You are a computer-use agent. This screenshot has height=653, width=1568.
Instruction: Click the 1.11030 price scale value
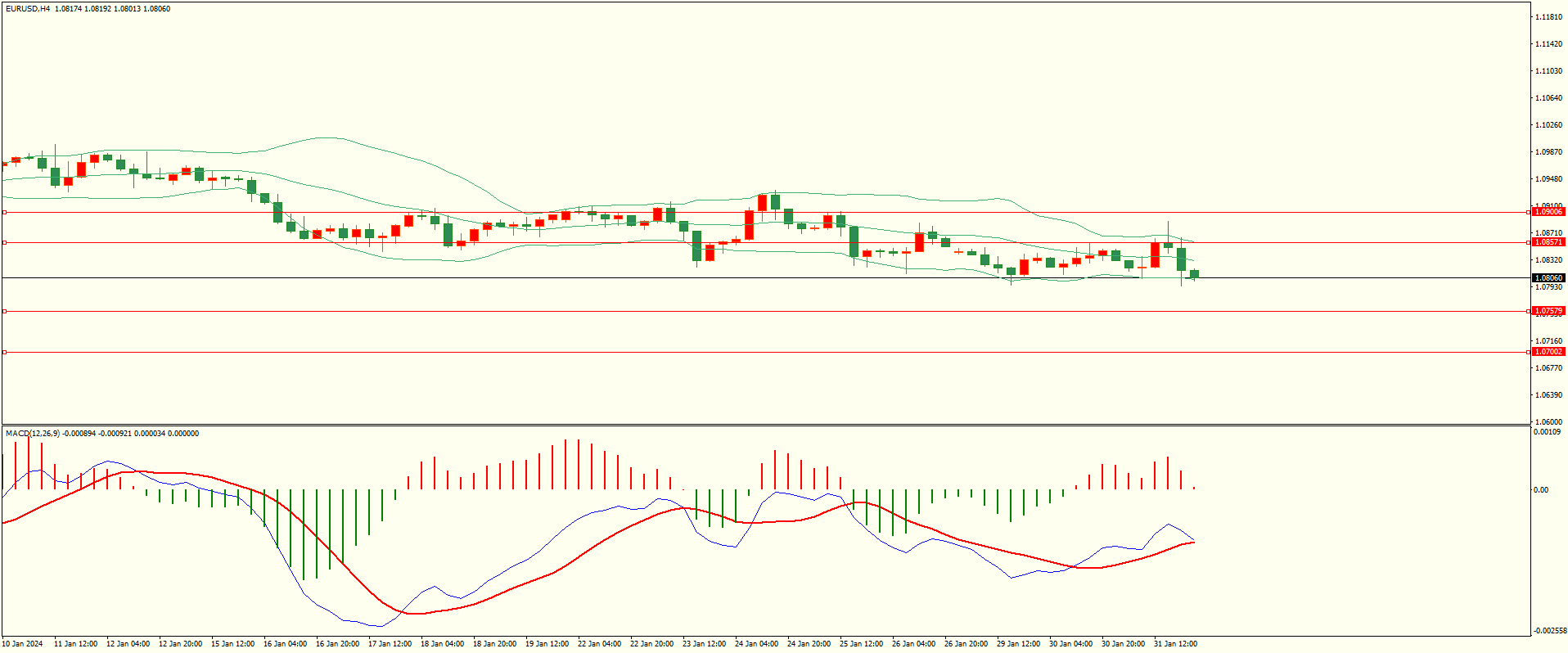[x=1548, y=71]
